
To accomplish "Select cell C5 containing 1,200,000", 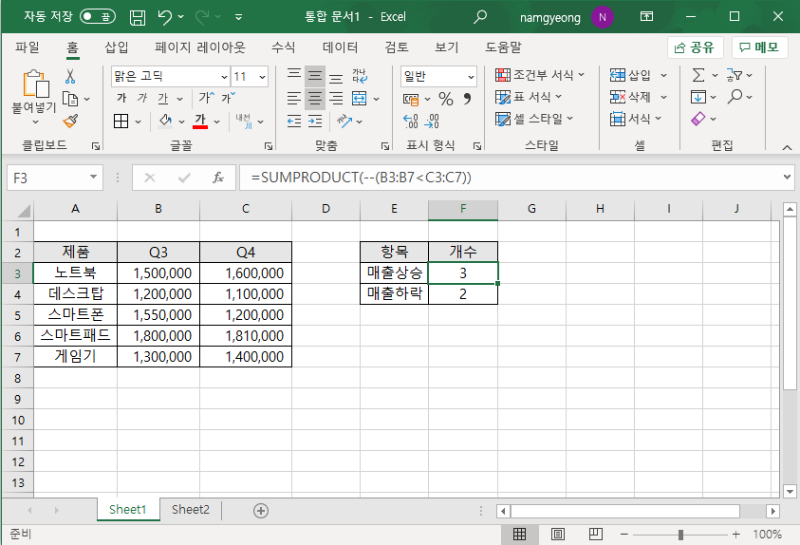I will (x=246, y=314).
